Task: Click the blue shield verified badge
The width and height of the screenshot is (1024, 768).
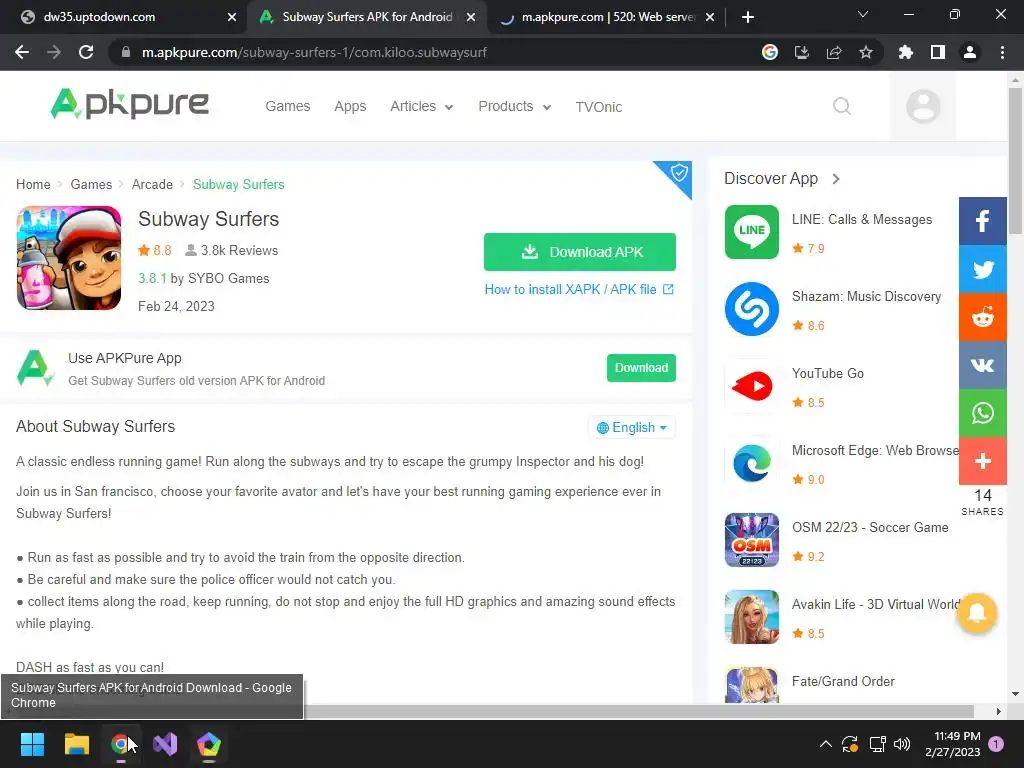Action: tap(679, 173)
